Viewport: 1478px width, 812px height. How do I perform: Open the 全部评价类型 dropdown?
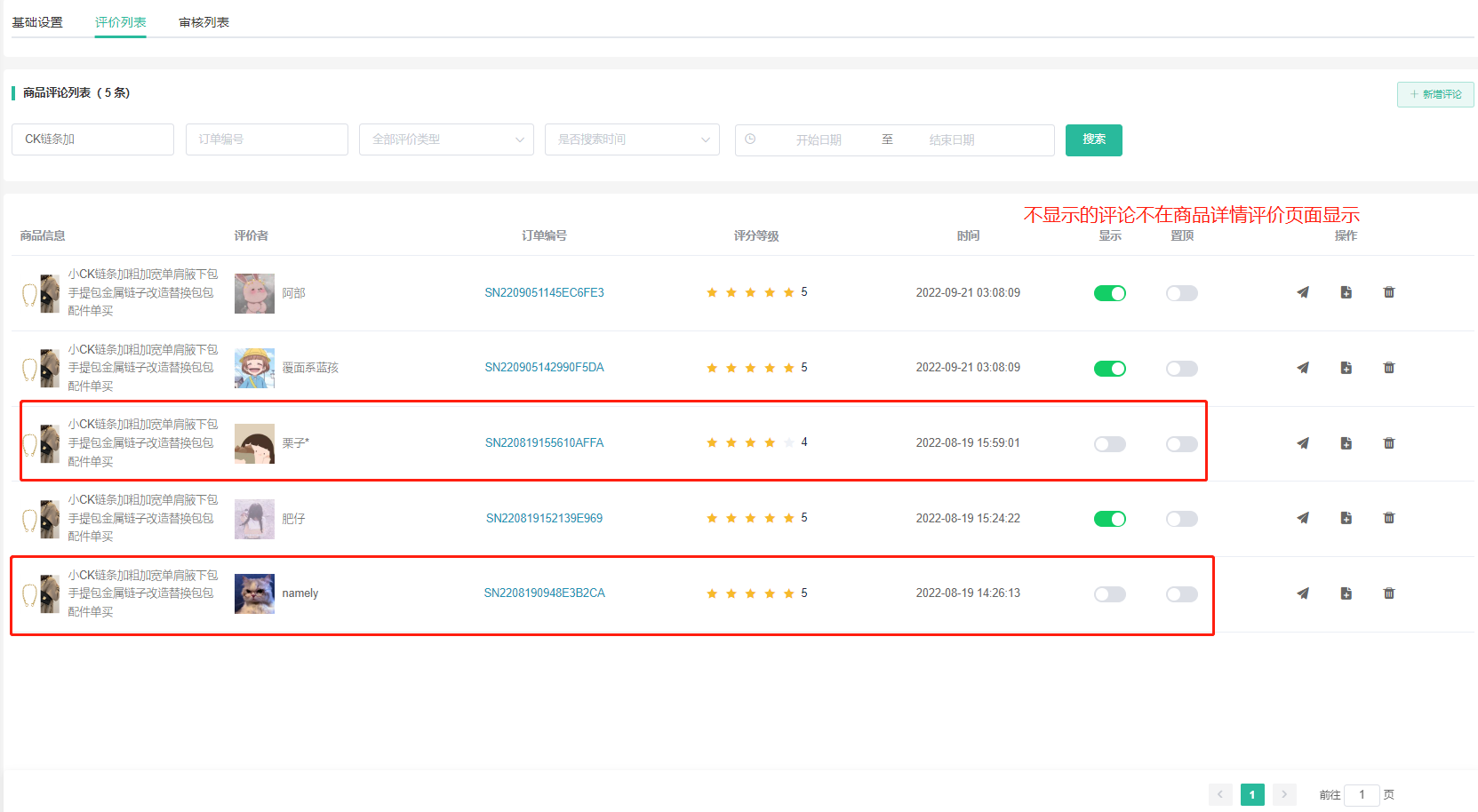pyautogui.click(x=446, y=139)
